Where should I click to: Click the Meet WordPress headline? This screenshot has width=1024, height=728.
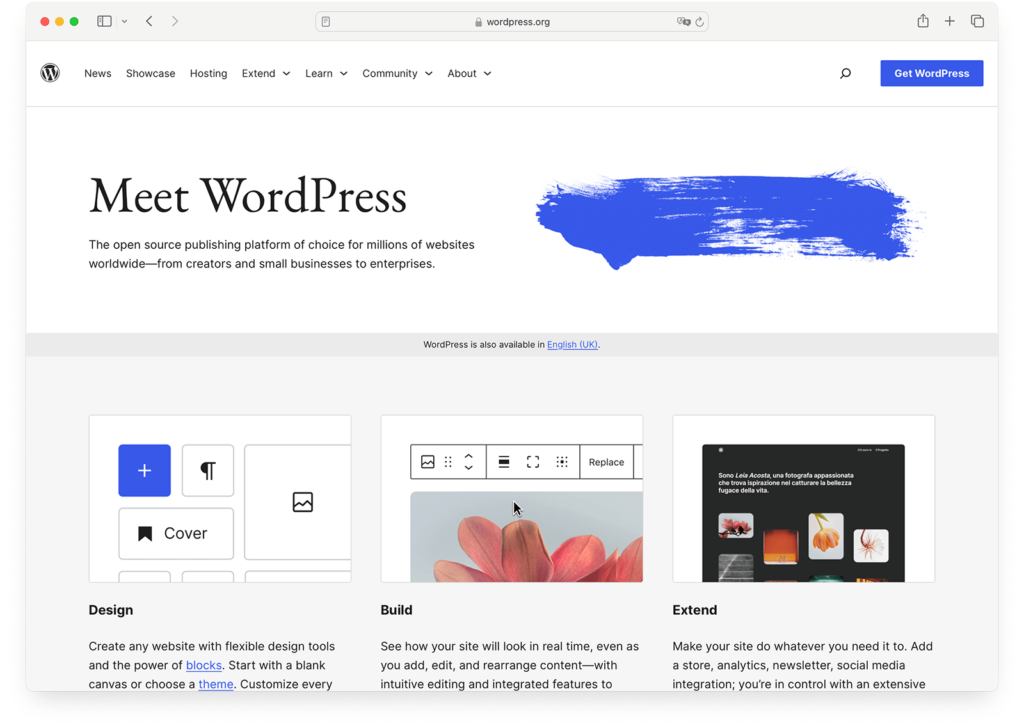point(248,196)
